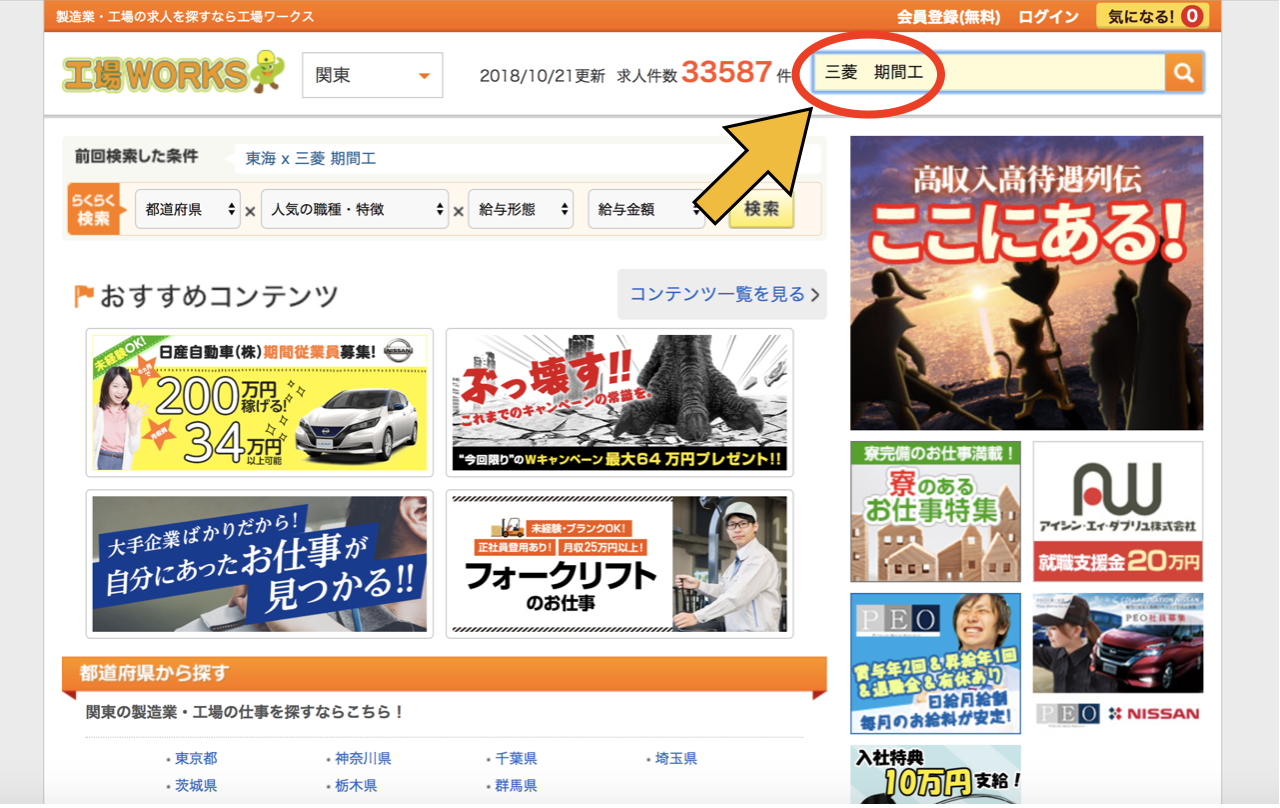Image resolution: width=1280 pixels, height=808 pixels.
Task: Click the job count 33587 text
Action: [x=727, y=73]
